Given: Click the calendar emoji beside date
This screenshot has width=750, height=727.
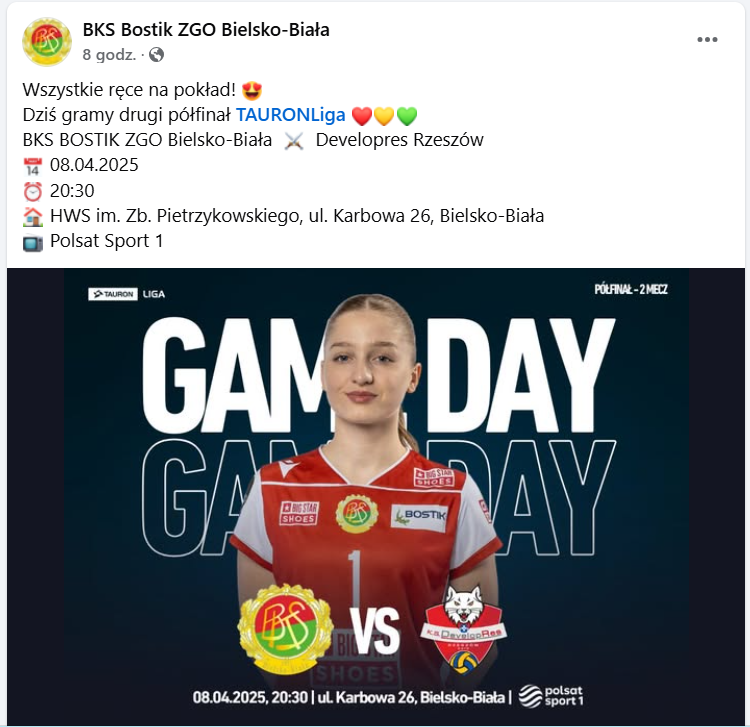Looking at the screenshot, I should point(33,166).
